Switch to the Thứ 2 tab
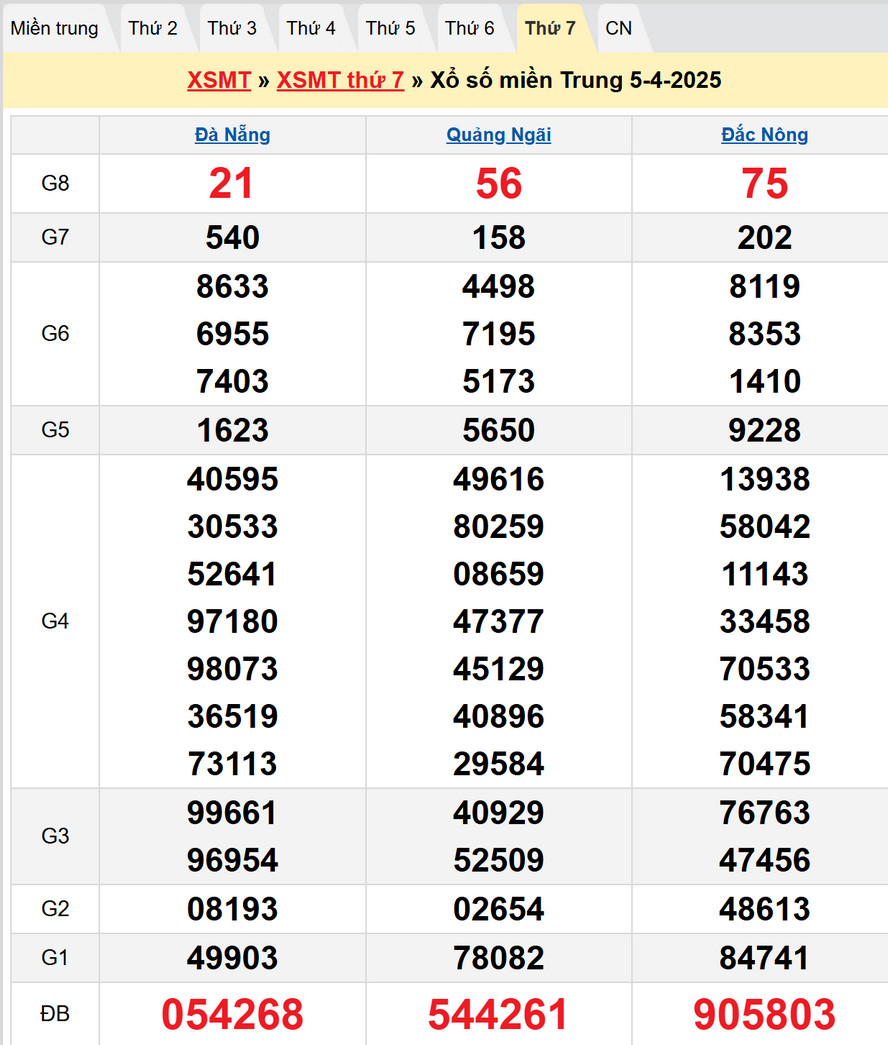Viewport: 888px width, 1045px height. (x=153, y=28)
